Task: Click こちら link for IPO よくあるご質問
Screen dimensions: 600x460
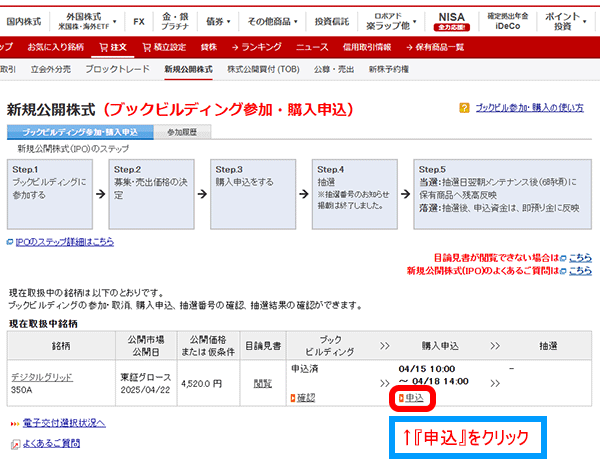Action: coord(580,271)
